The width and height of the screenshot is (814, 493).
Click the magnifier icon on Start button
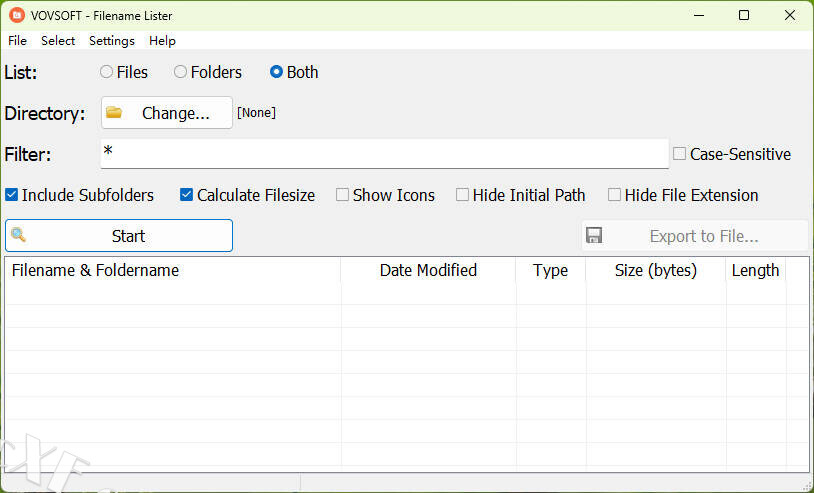coord(19,236)
